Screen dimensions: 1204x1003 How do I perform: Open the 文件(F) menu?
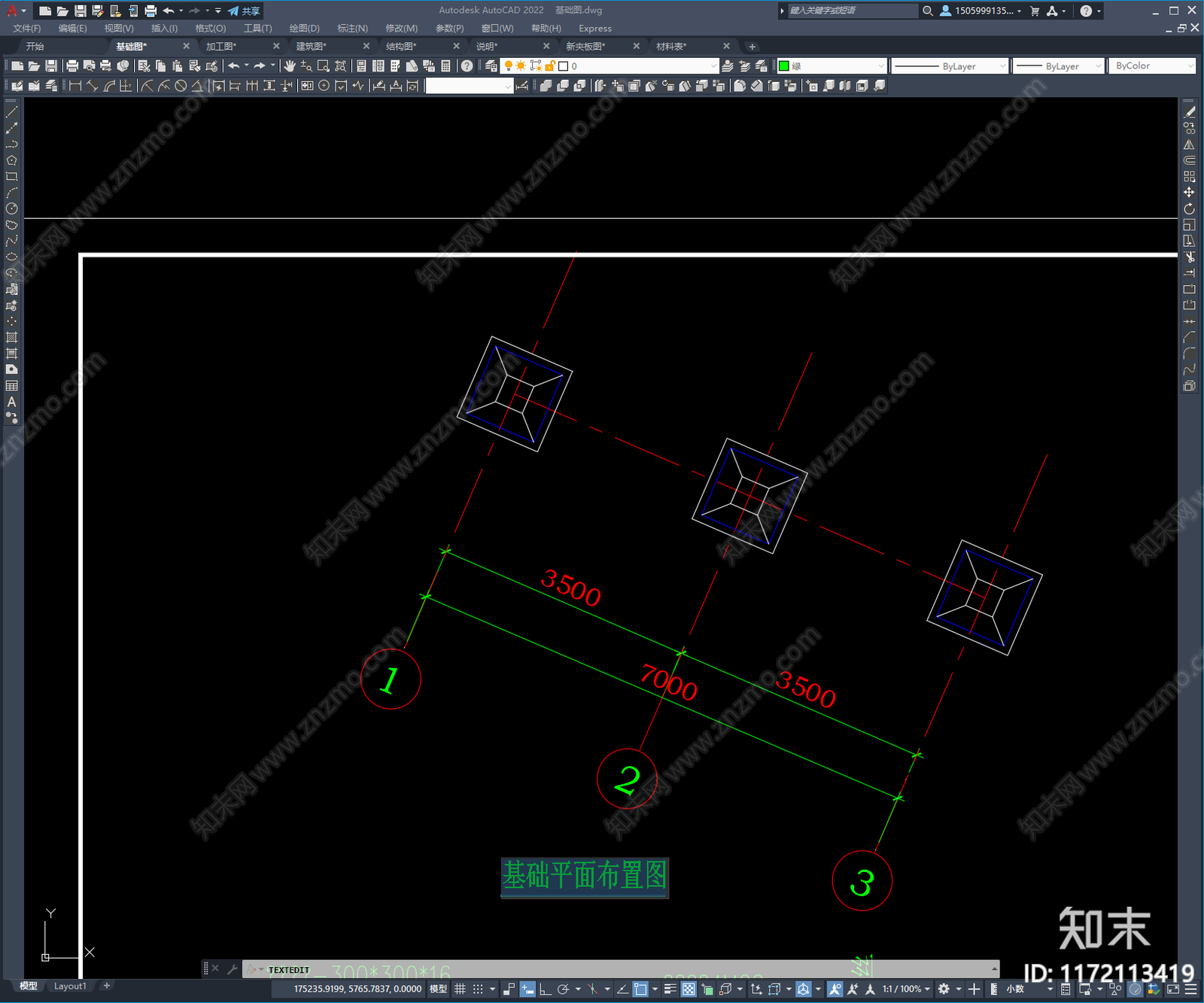(26, 29)
